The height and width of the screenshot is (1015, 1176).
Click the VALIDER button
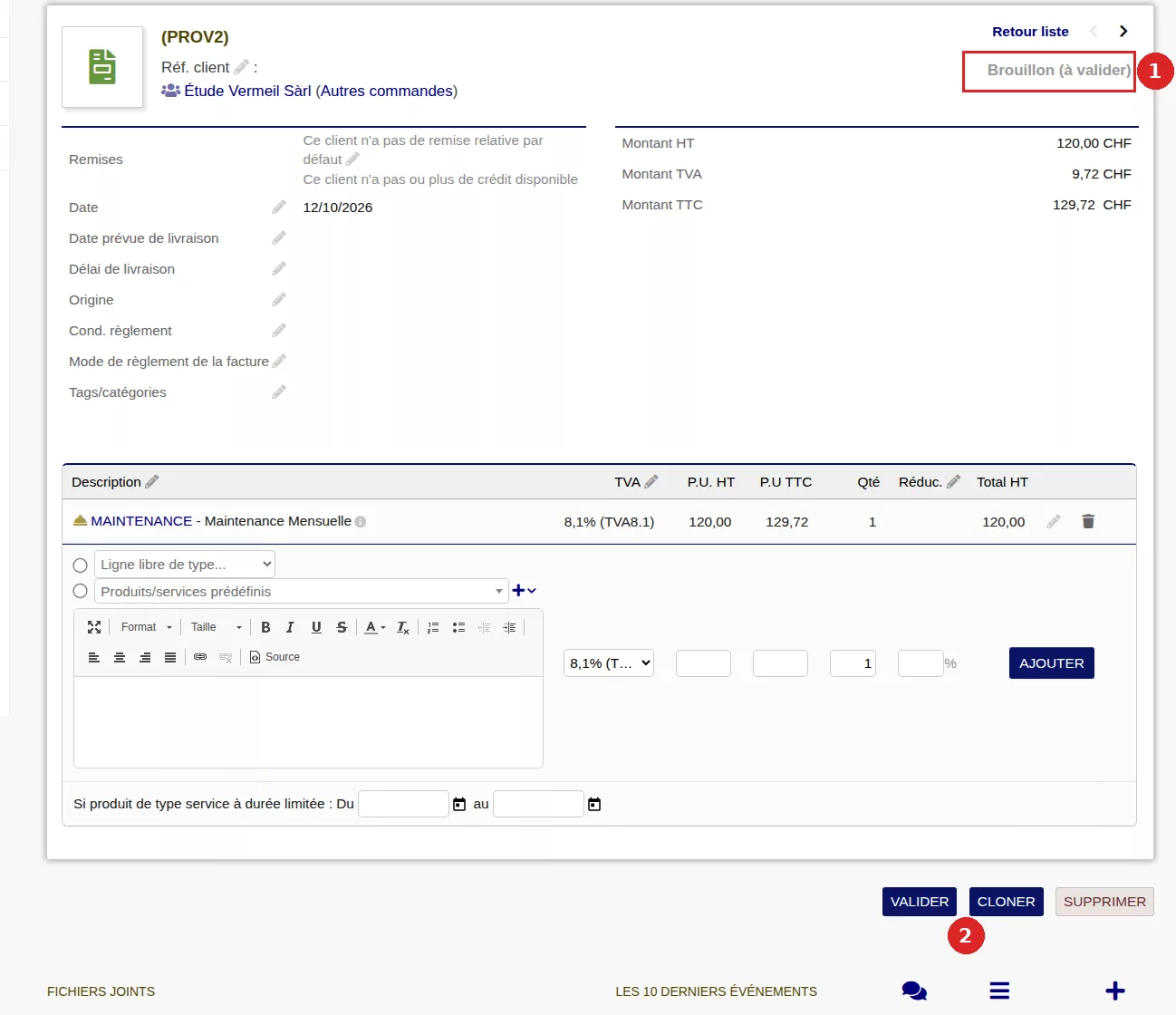(x=920, y=902)
